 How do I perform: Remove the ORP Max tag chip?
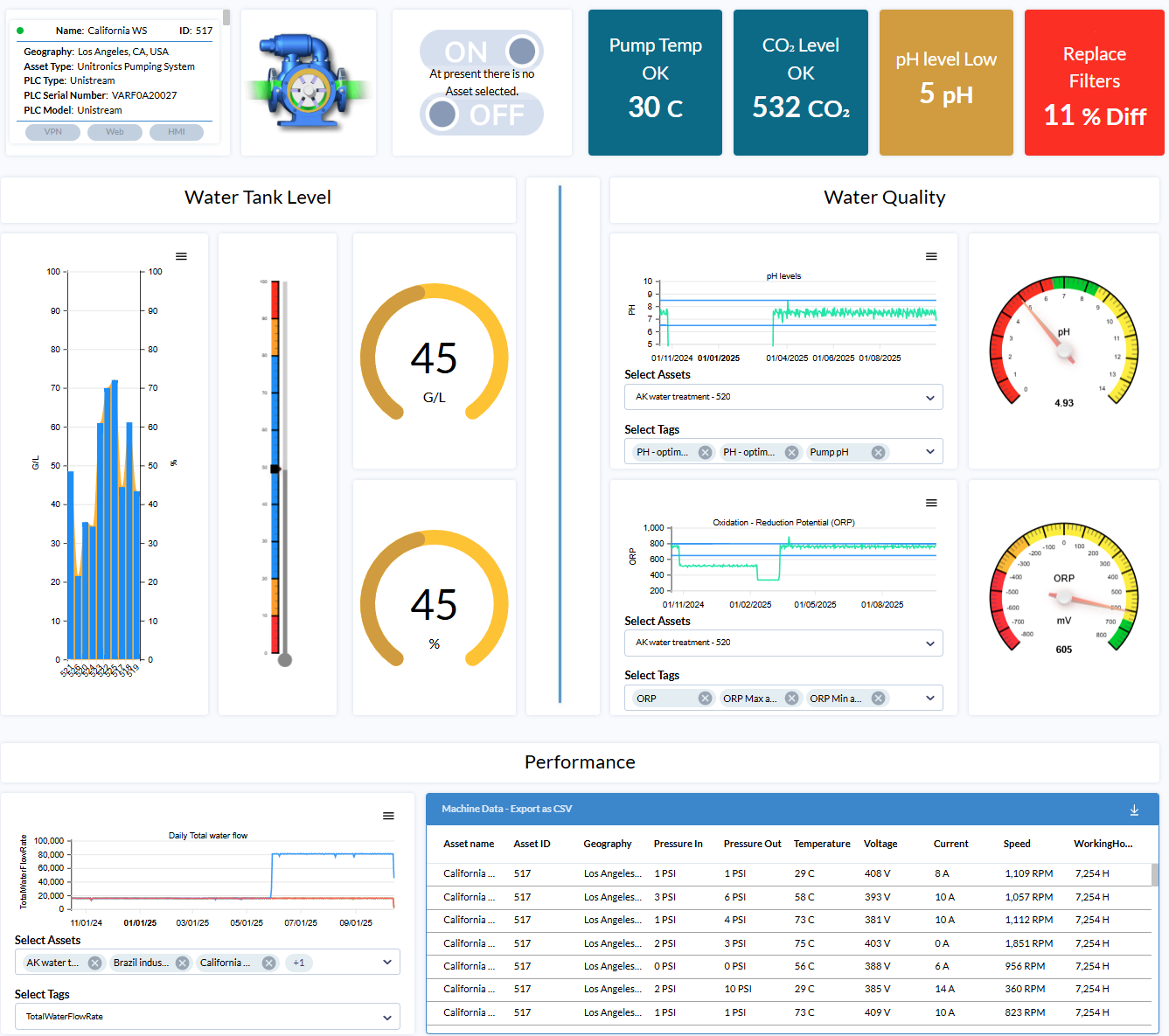[791, 698]
